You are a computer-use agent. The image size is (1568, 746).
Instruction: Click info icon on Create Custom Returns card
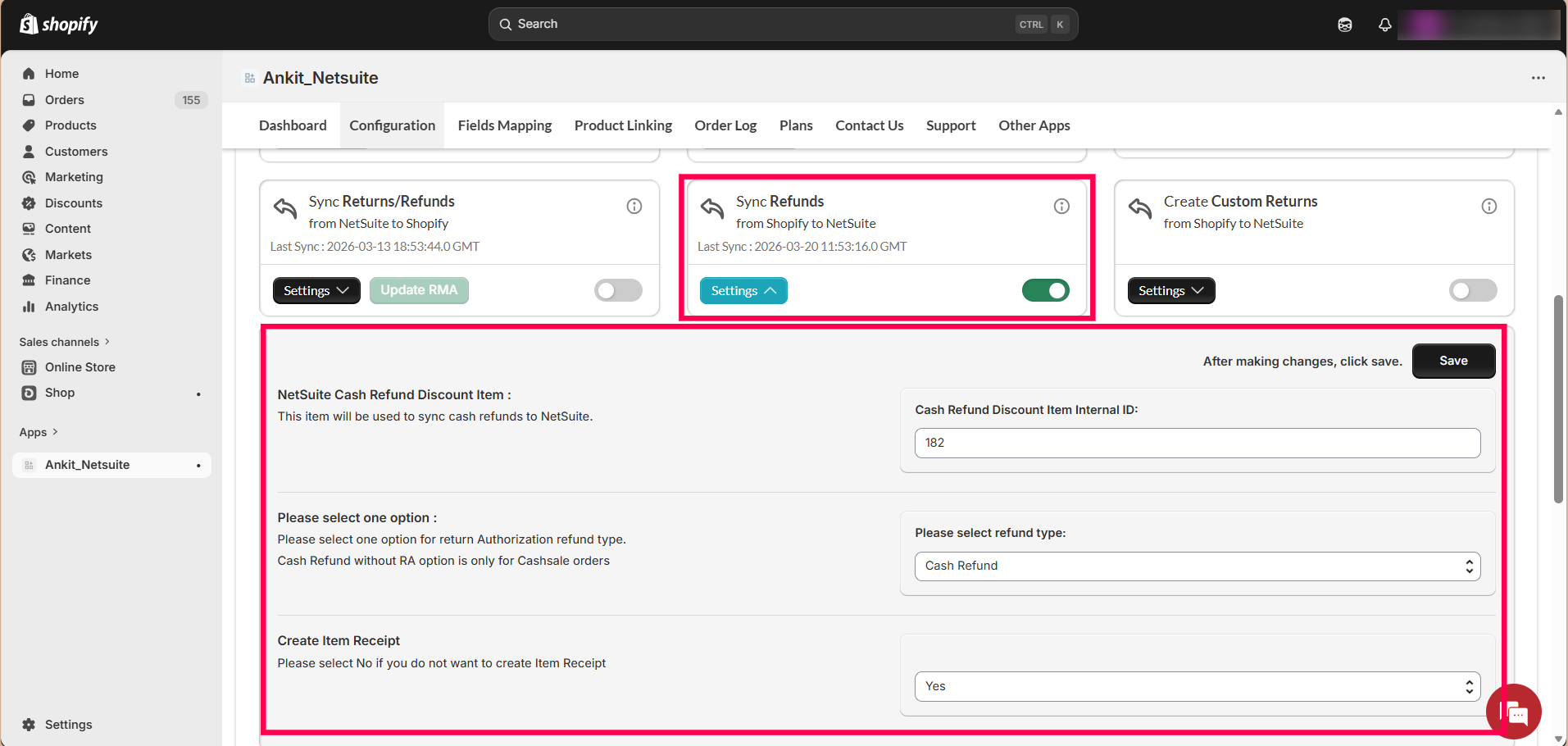point(1488,207)
